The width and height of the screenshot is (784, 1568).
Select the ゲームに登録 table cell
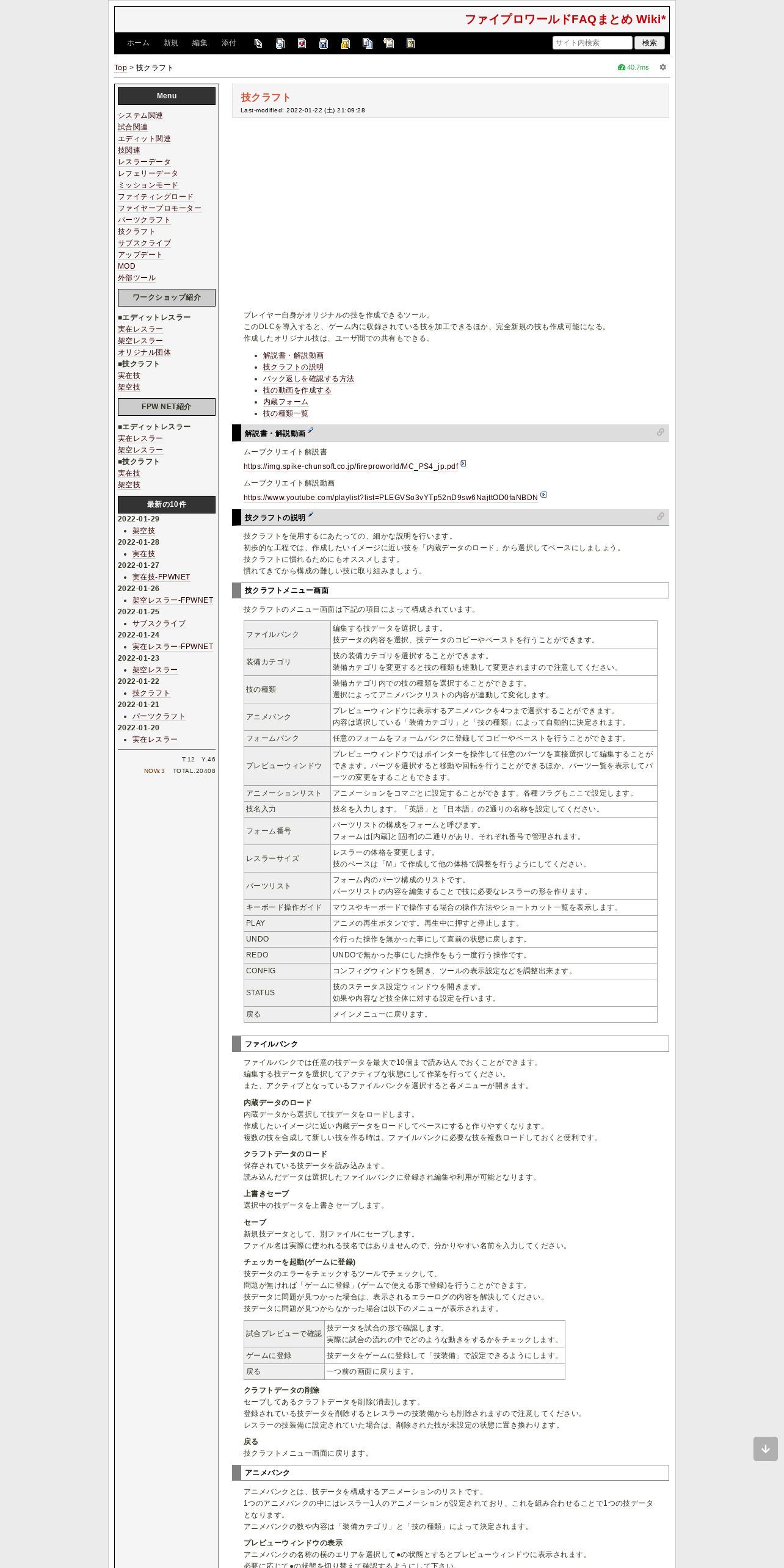pos(284,1356)
